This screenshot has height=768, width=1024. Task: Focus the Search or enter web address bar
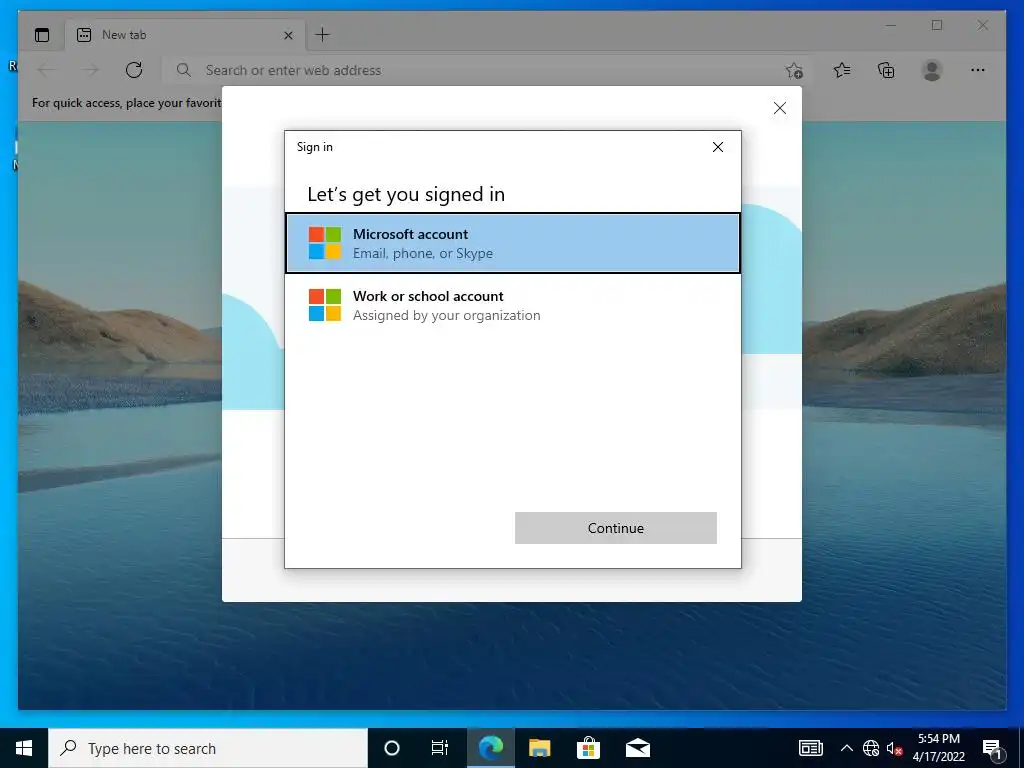[x=487, y=70]
